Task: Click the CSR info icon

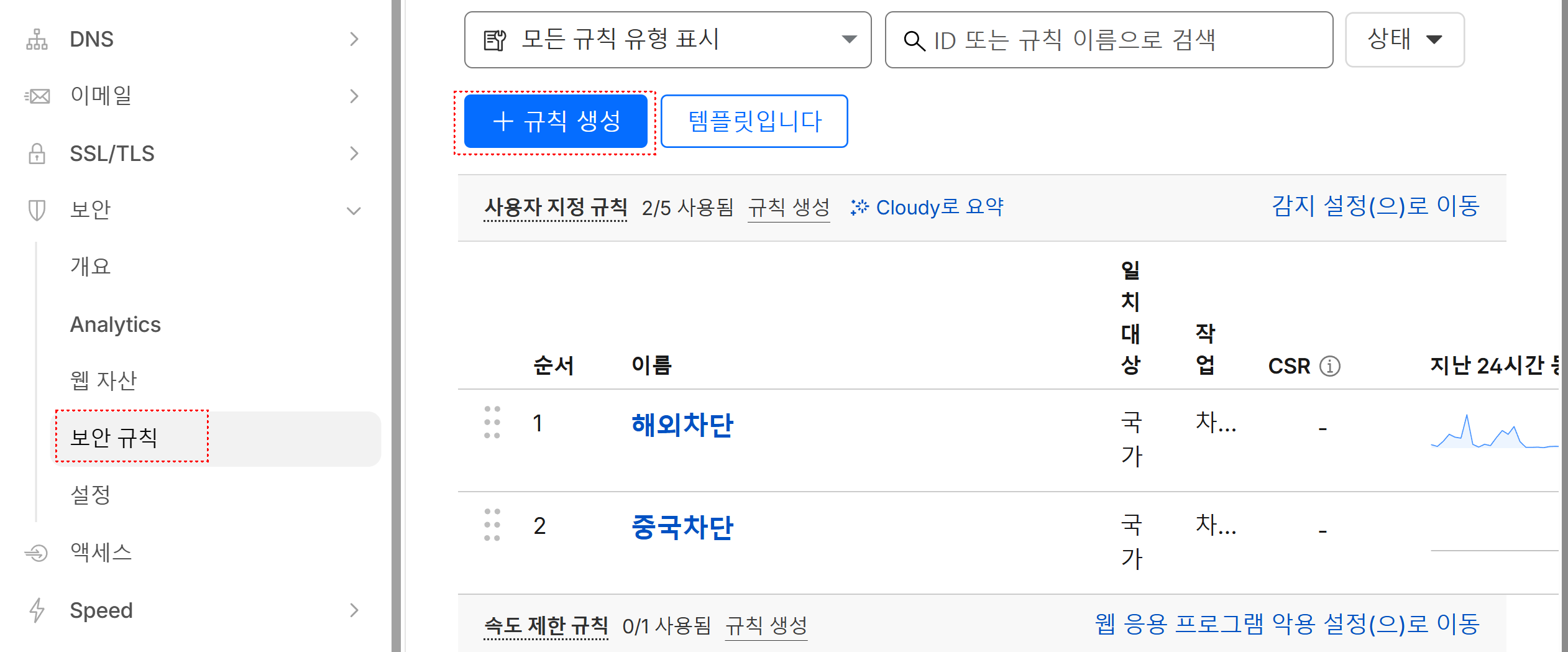Action: [1330, 366]
